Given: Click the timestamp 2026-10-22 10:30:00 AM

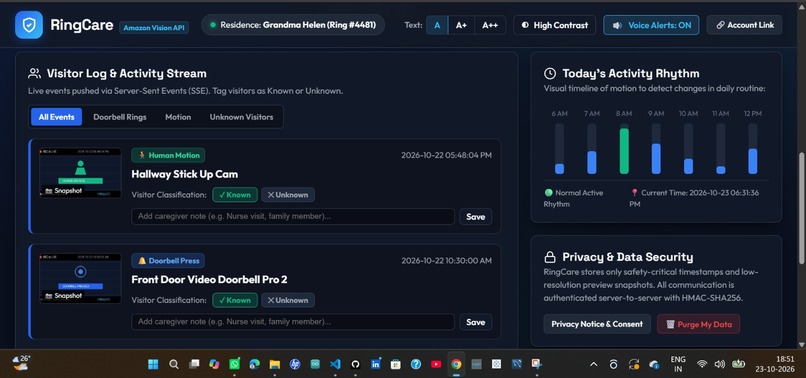Looking at the screenshot, I should (446, 261).
